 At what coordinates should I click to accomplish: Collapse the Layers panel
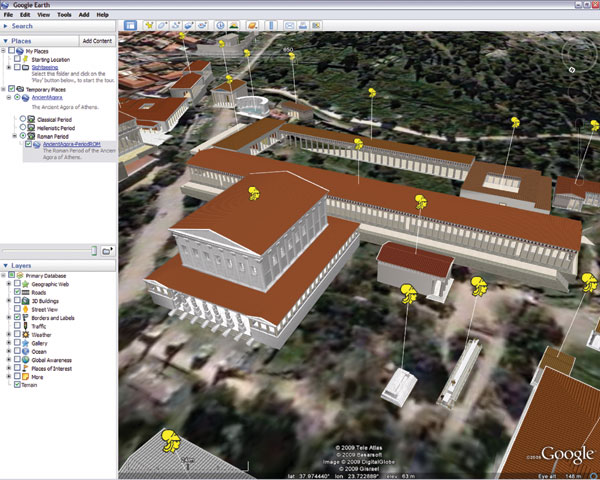(5, 265)
